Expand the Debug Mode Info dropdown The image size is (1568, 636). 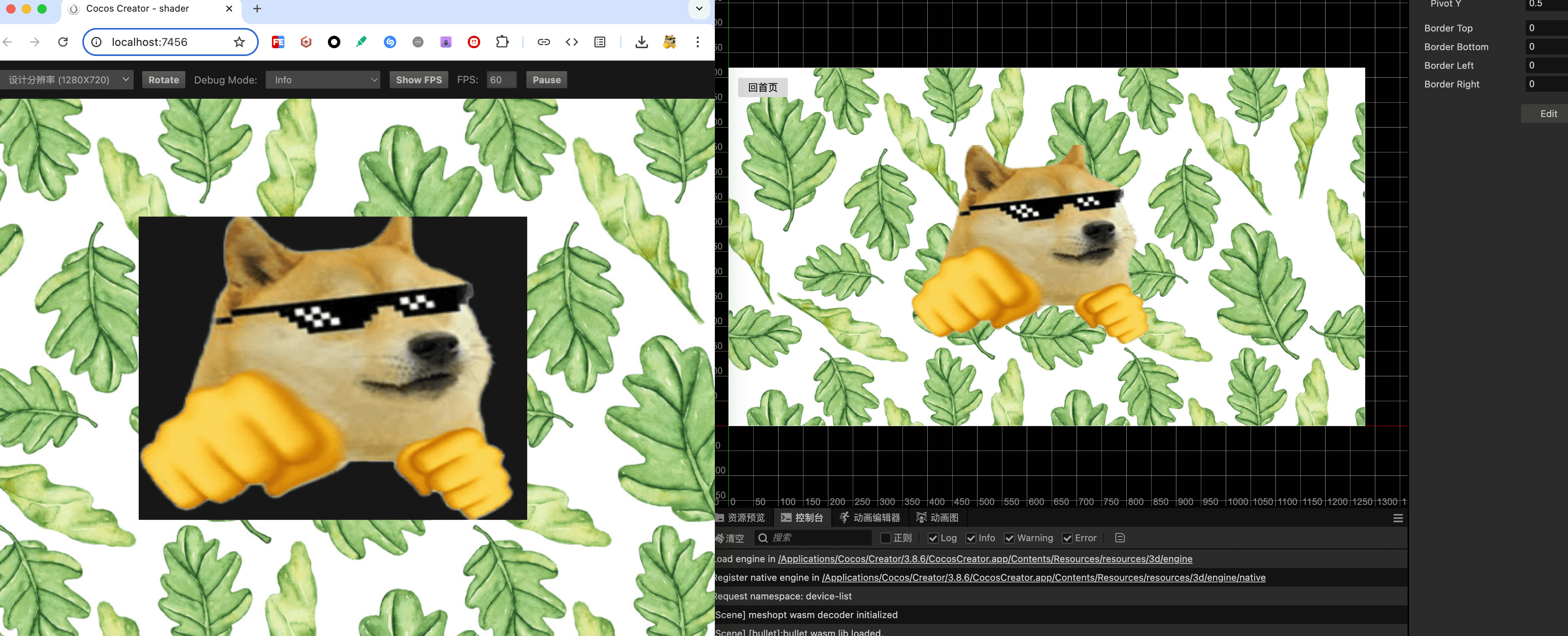322,80
